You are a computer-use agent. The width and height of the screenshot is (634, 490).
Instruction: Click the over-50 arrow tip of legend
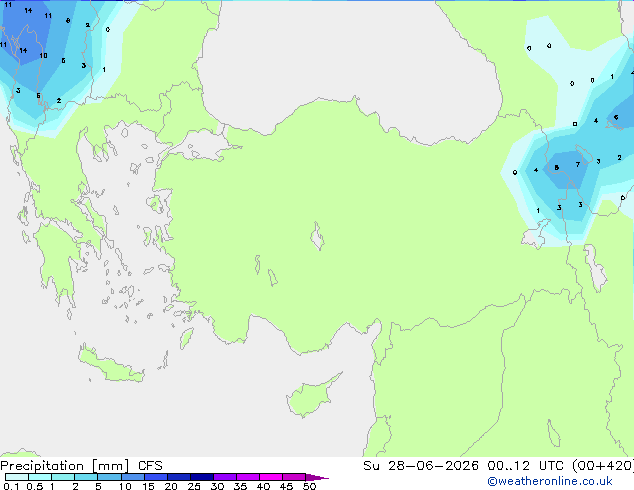(x=317, y=477)
